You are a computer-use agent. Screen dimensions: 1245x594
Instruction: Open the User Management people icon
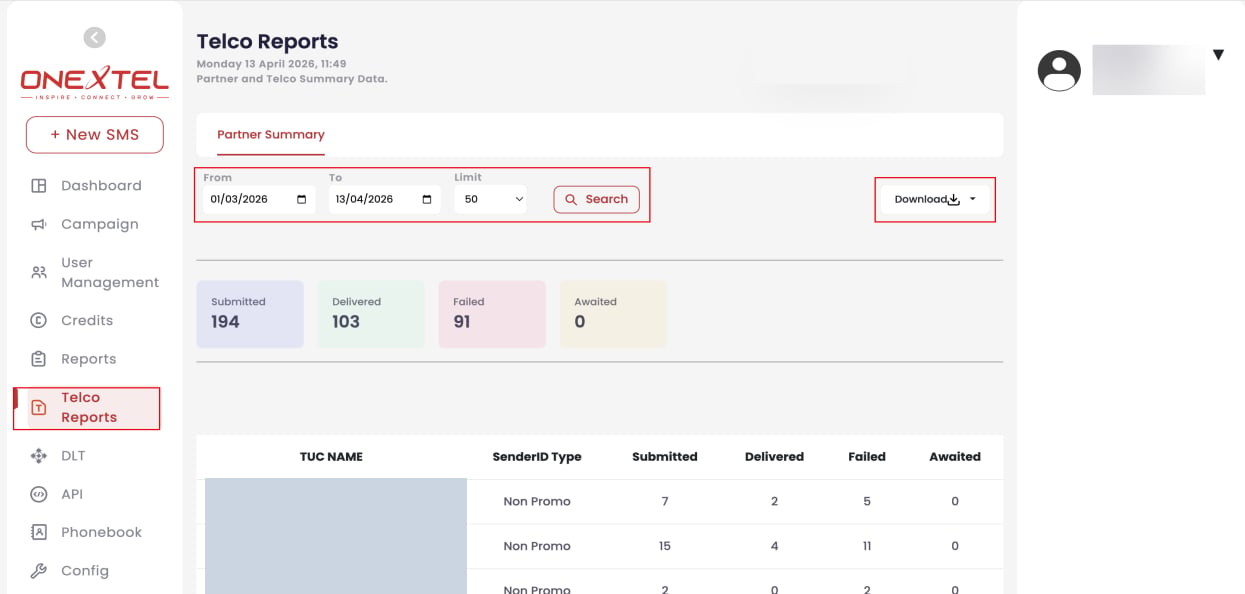(39, 272)
